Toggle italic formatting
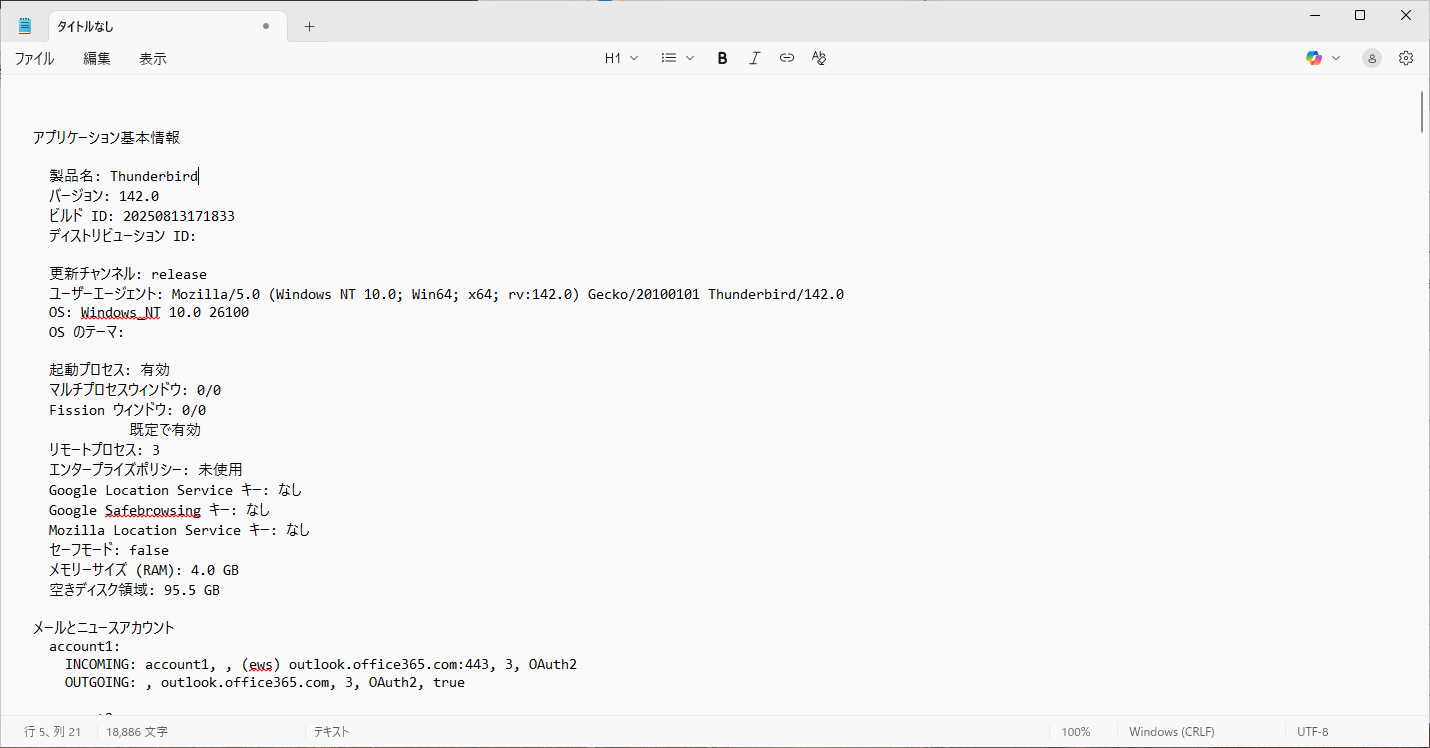Screen dimensions: 1430x748 click(755, 58)
